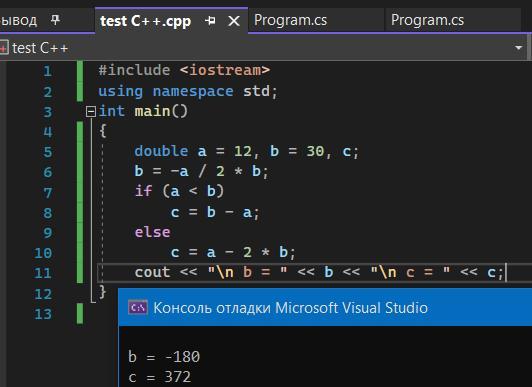Open the Вывод tab

click(19, 21)
